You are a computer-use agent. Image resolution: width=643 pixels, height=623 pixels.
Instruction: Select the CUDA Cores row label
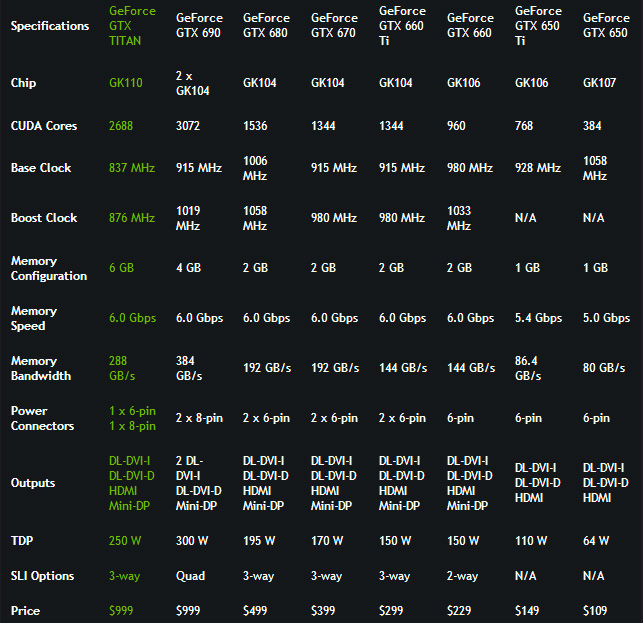point(44,126)
